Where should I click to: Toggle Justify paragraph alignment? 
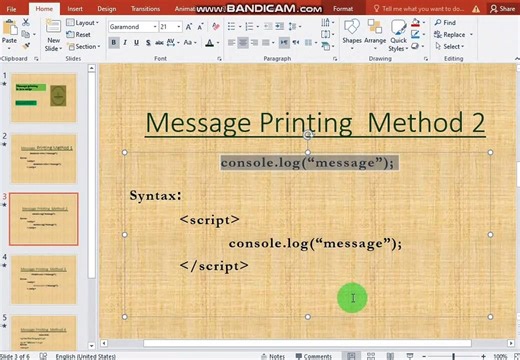click(x=266, y=42)
